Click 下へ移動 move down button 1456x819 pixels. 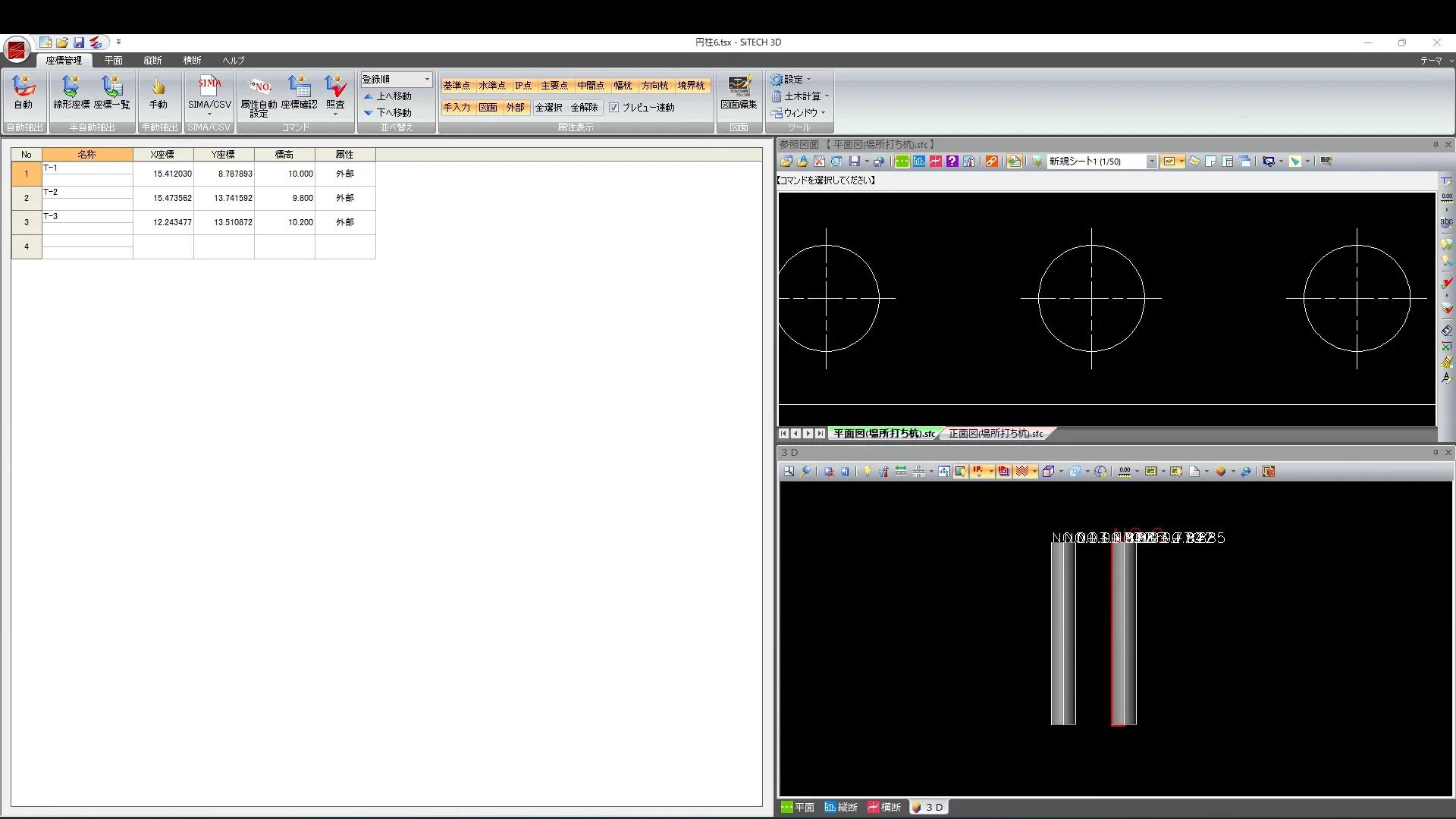click(x=388, y=113)
